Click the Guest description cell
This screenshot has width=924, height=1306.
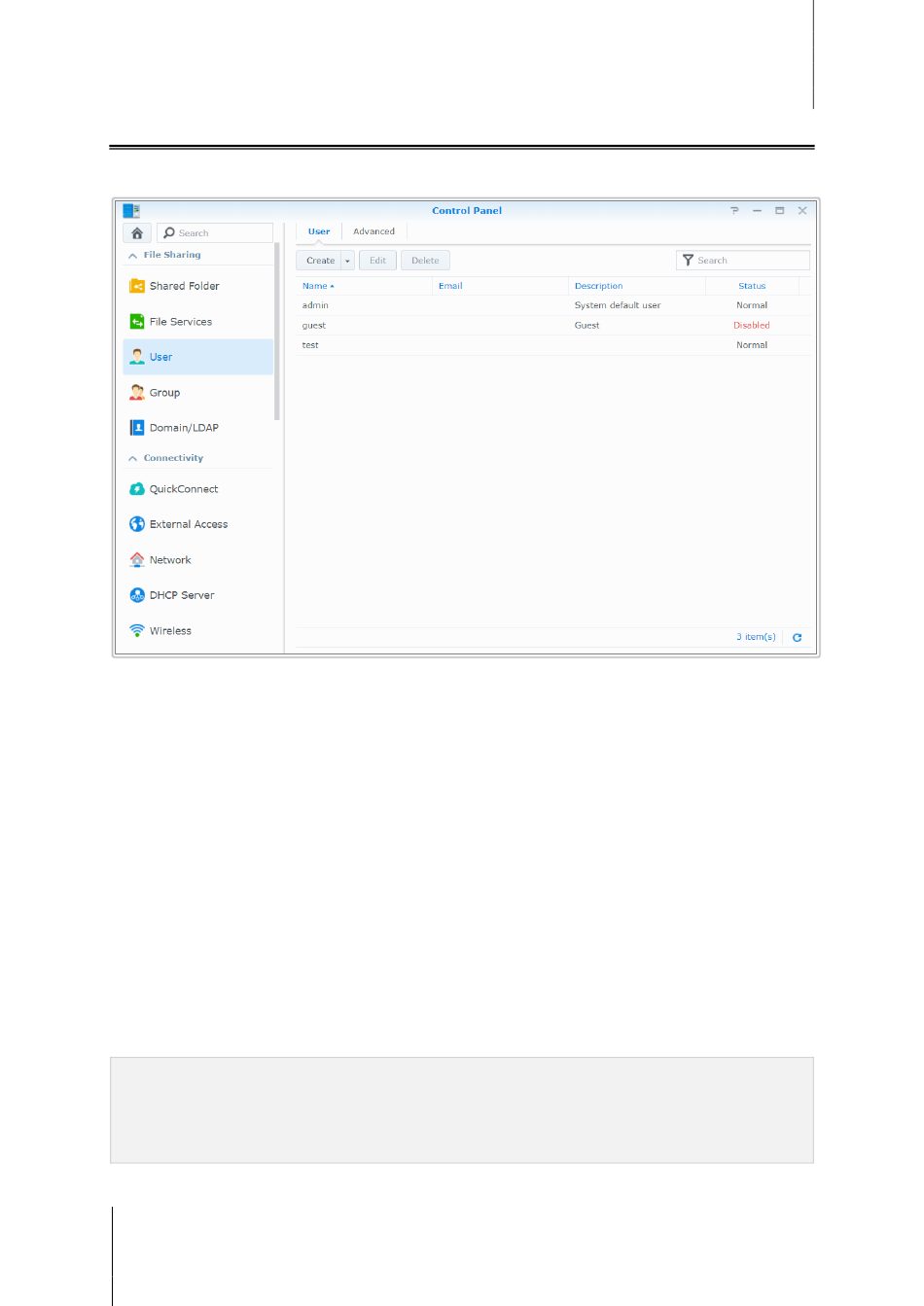(586, 326)
